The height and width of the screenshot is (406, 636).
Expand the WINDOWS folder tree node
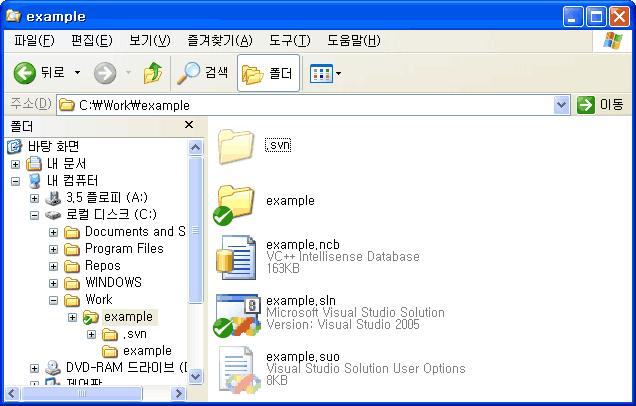click(x=54, y=283)
